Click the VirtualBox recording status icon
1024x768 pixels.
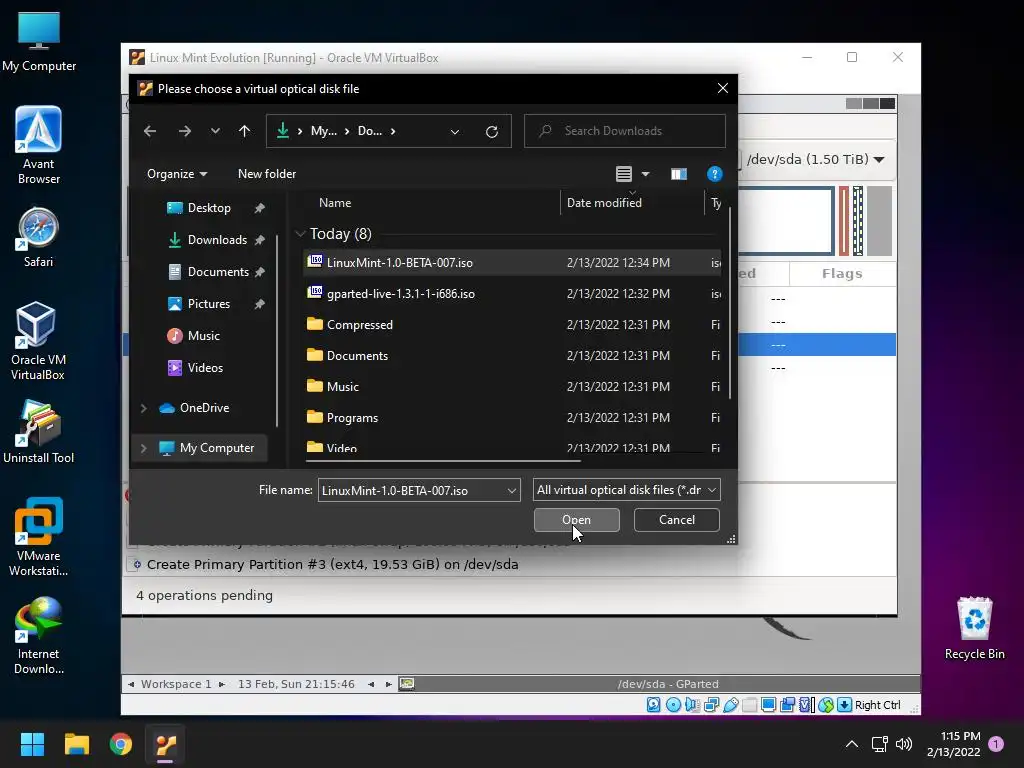788,705
